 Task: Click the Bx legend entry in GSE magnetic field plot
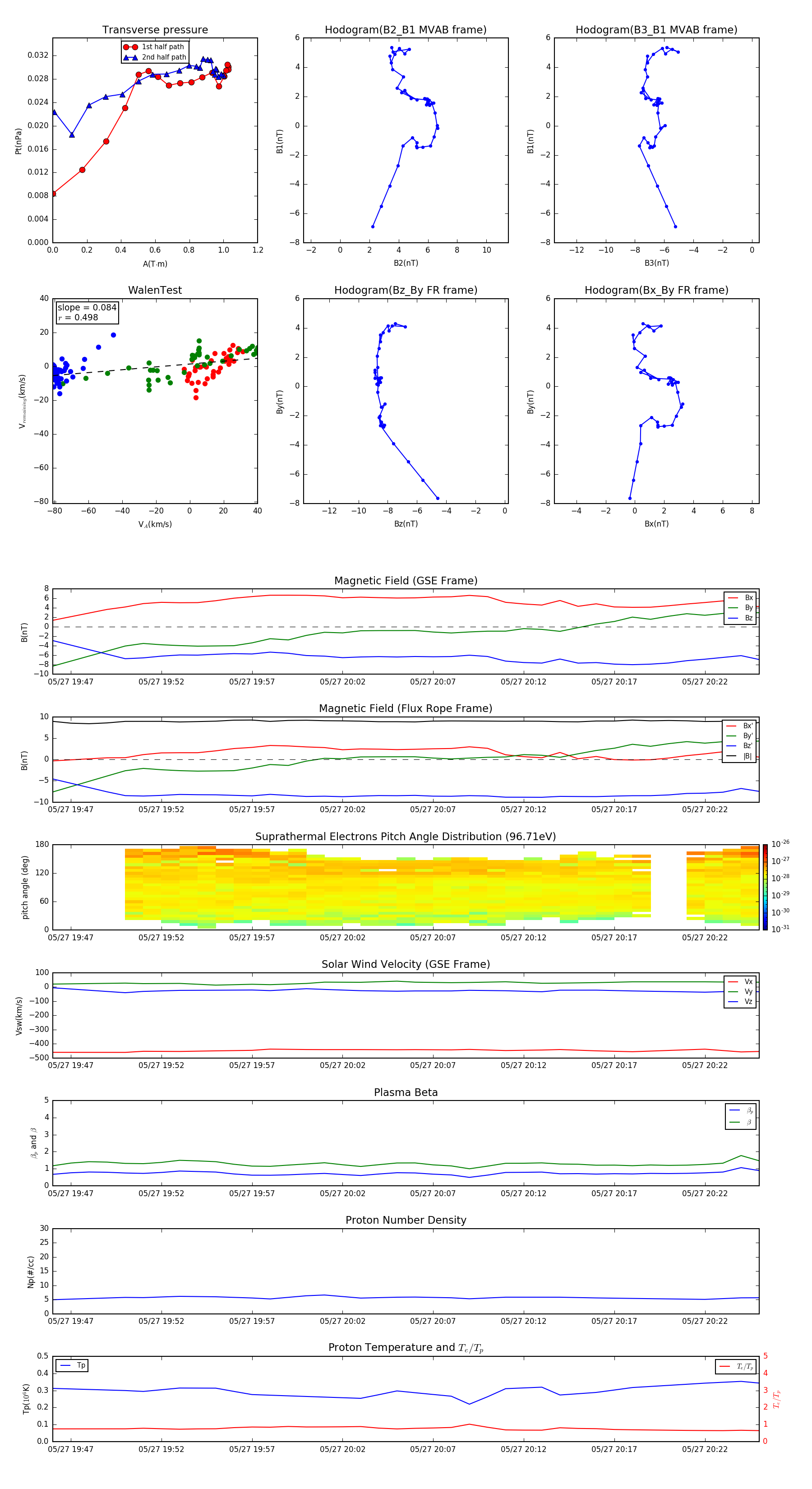click(740, 598)
